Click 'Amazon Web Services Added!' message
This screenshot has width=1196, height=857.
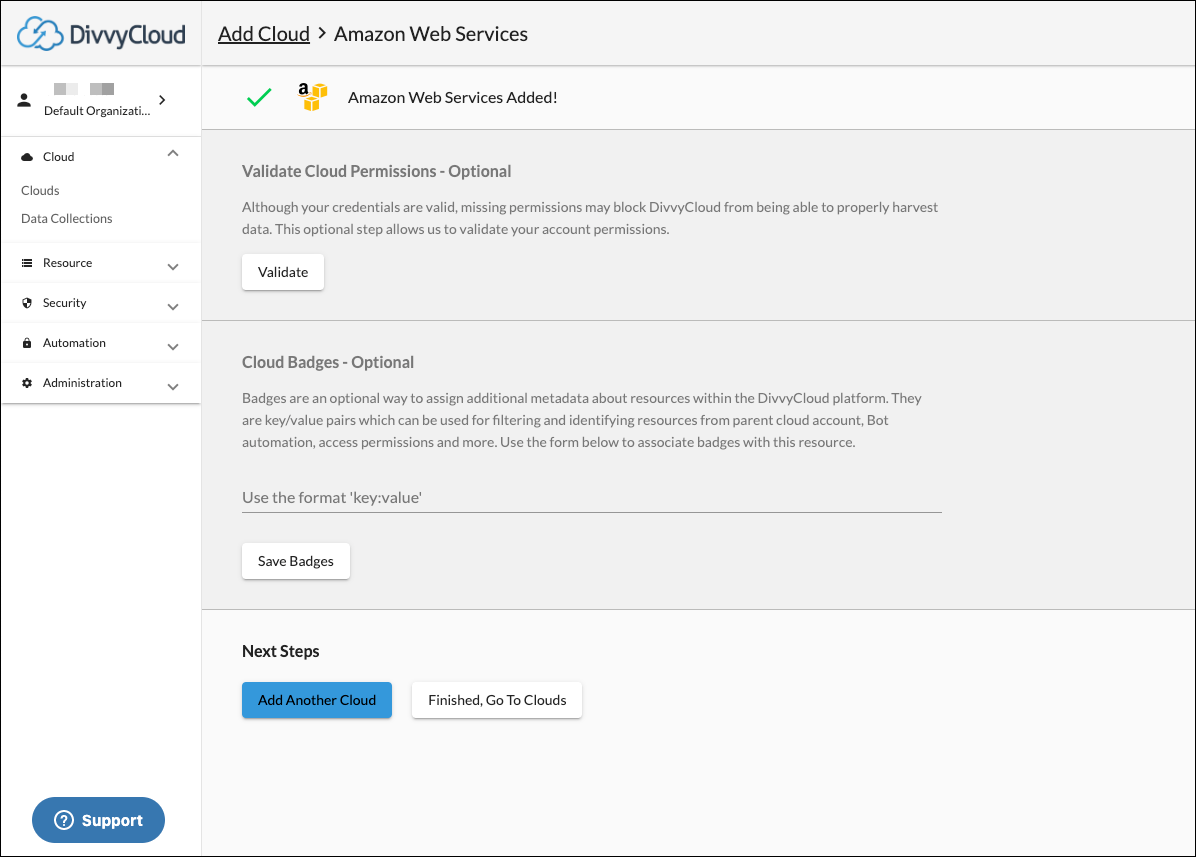[453, 98]
